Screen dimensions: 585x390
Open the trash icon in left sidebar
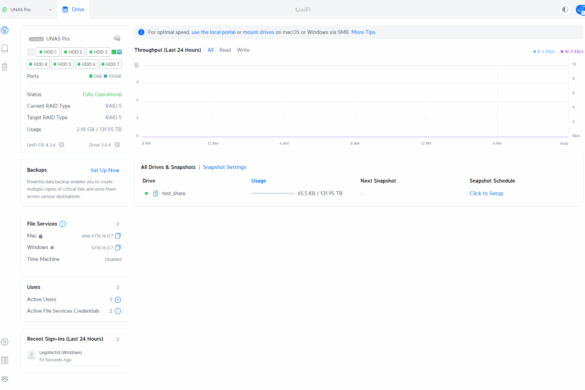tap(5, 67)
